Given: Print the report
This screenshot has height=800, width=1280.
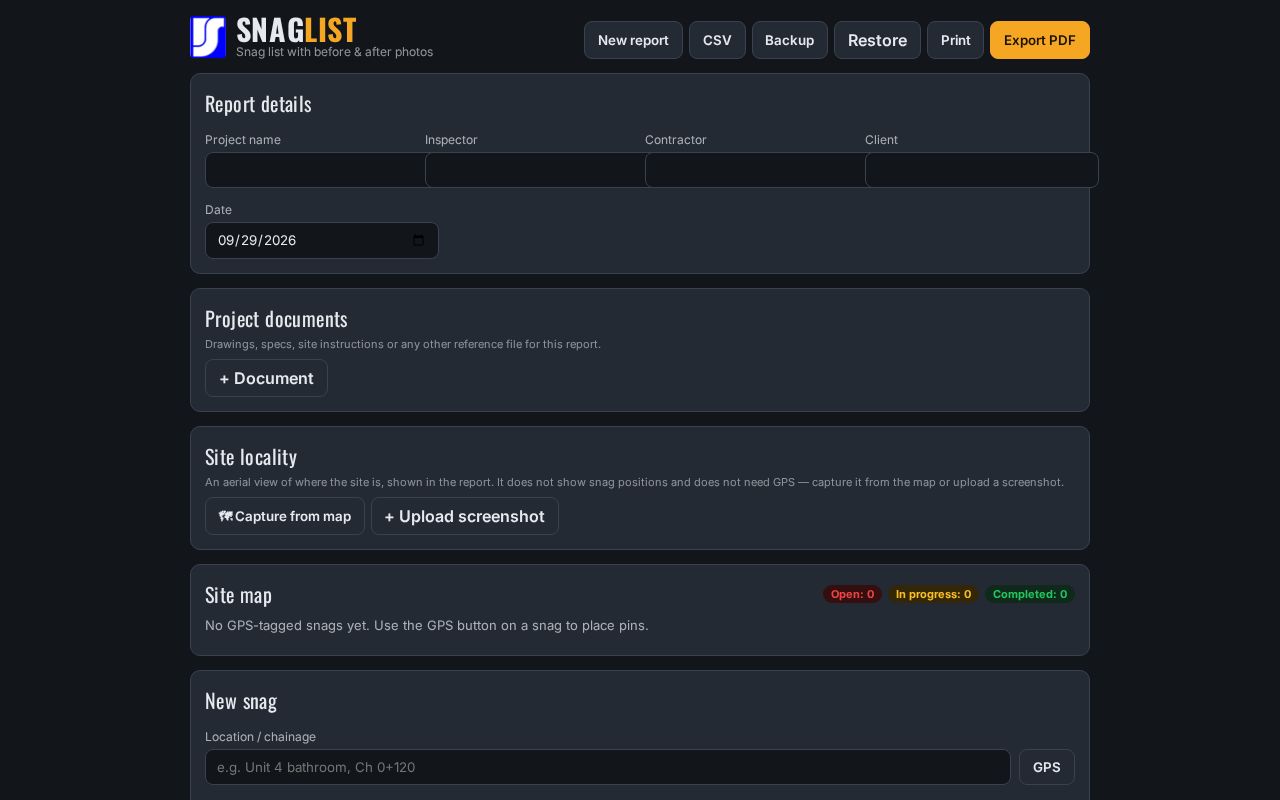Looking at the screenshot, I should (x=955, y=40).
